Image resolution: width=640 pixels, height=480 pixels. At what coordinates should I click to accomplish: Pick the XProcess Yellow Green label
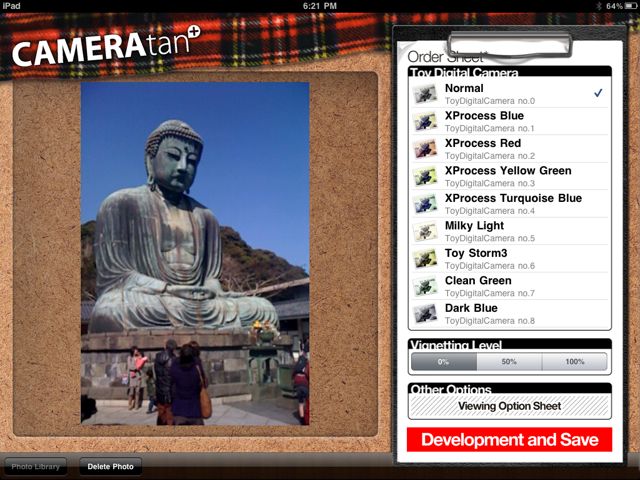[508, 171]
